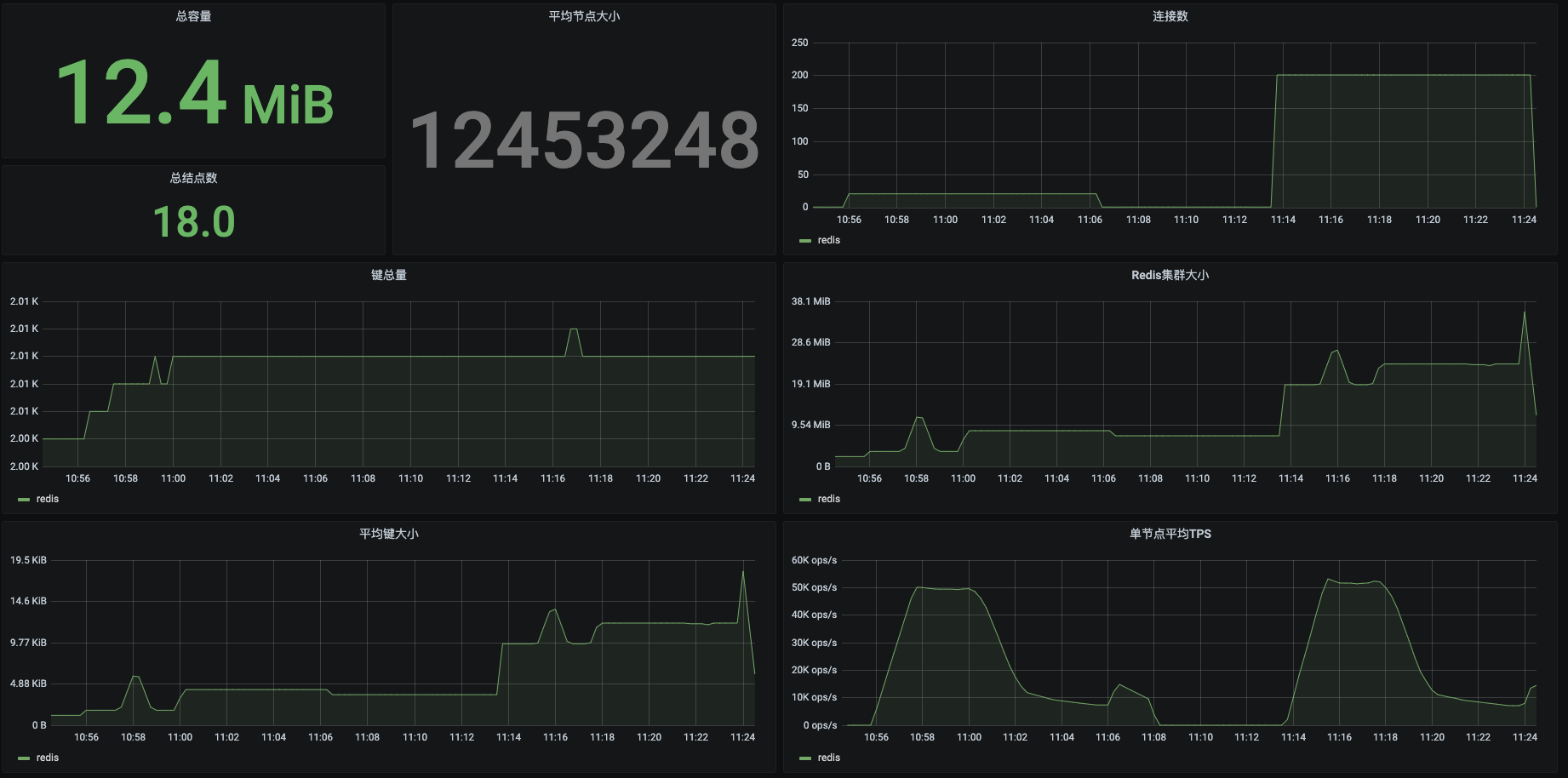
Task: Click the 11:18 time label in 单节点平均TPS chart
Action: pos(1385,737)
